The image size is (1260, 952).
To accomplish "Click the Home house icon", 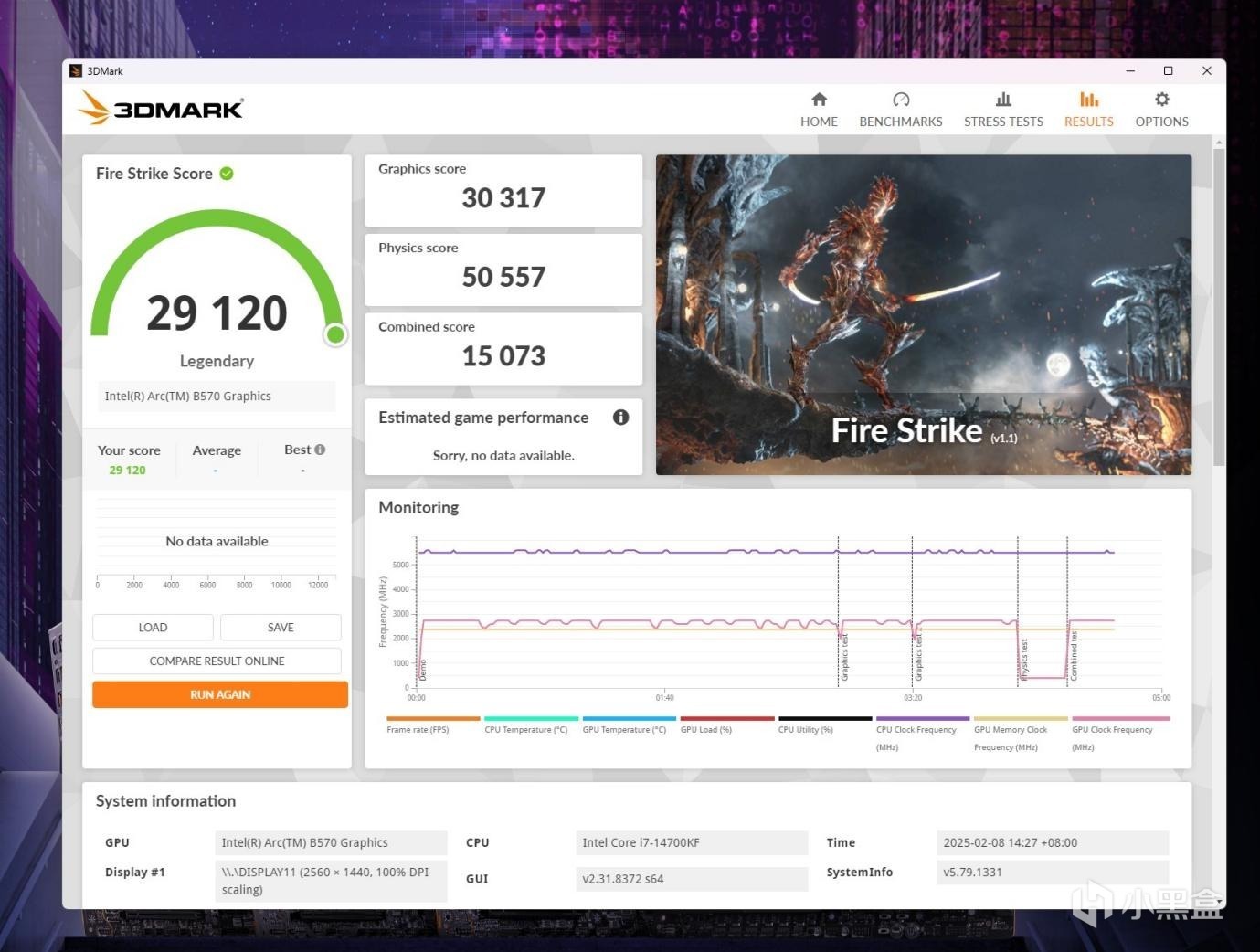I will [x=819, y=99].
